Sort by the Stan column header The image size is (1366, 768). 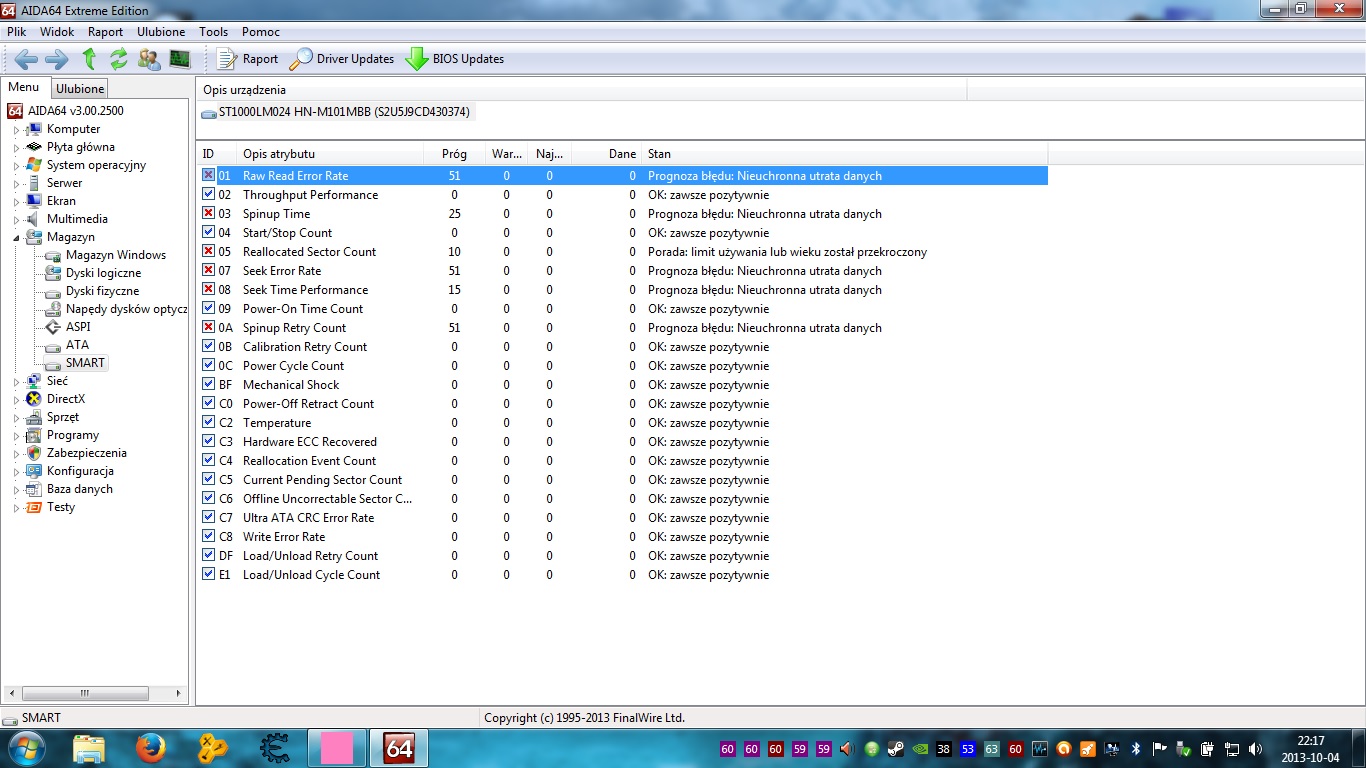point(845,154)
